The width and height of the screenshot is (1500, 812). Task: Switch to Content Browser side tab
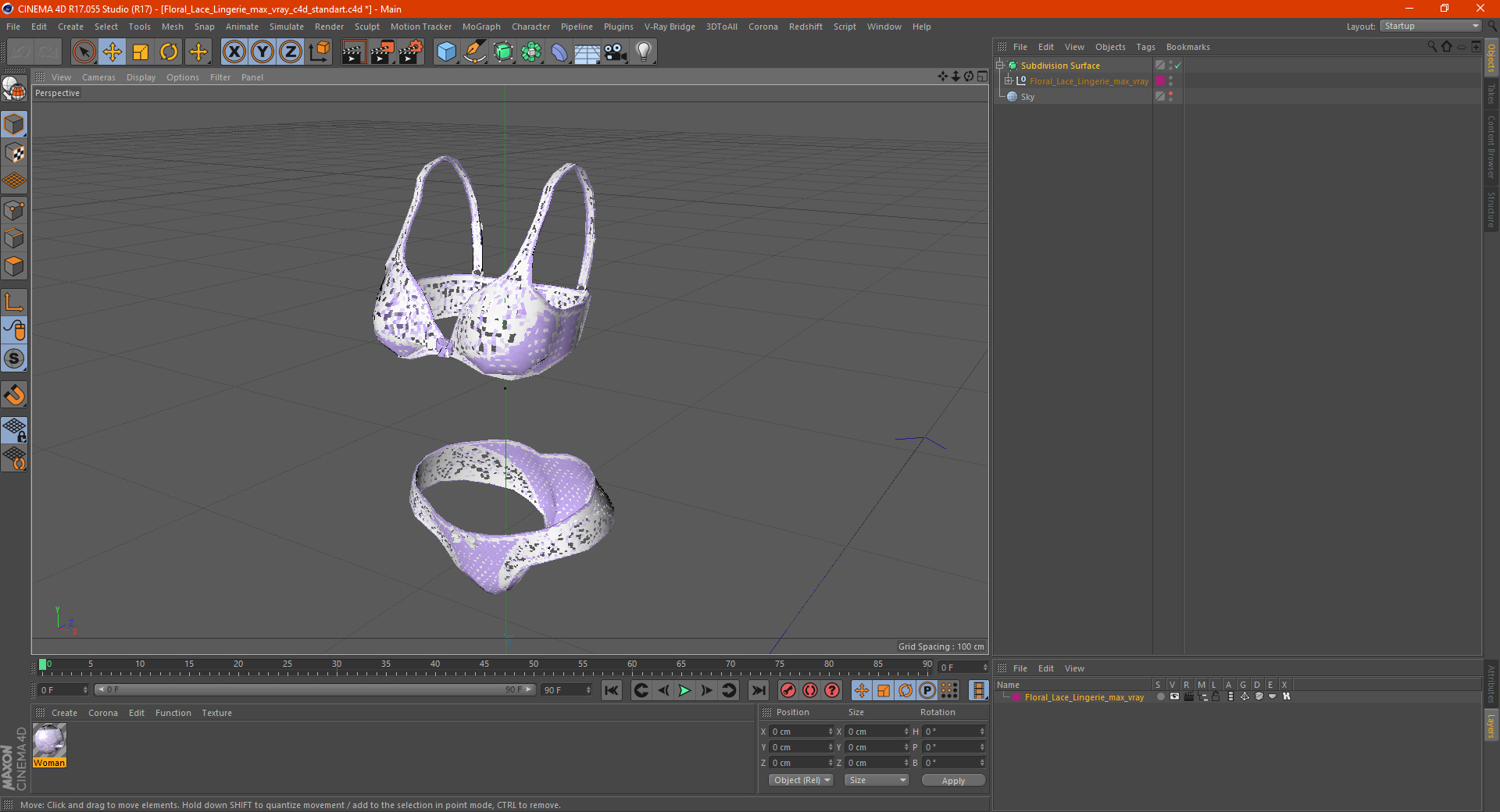1491,147
